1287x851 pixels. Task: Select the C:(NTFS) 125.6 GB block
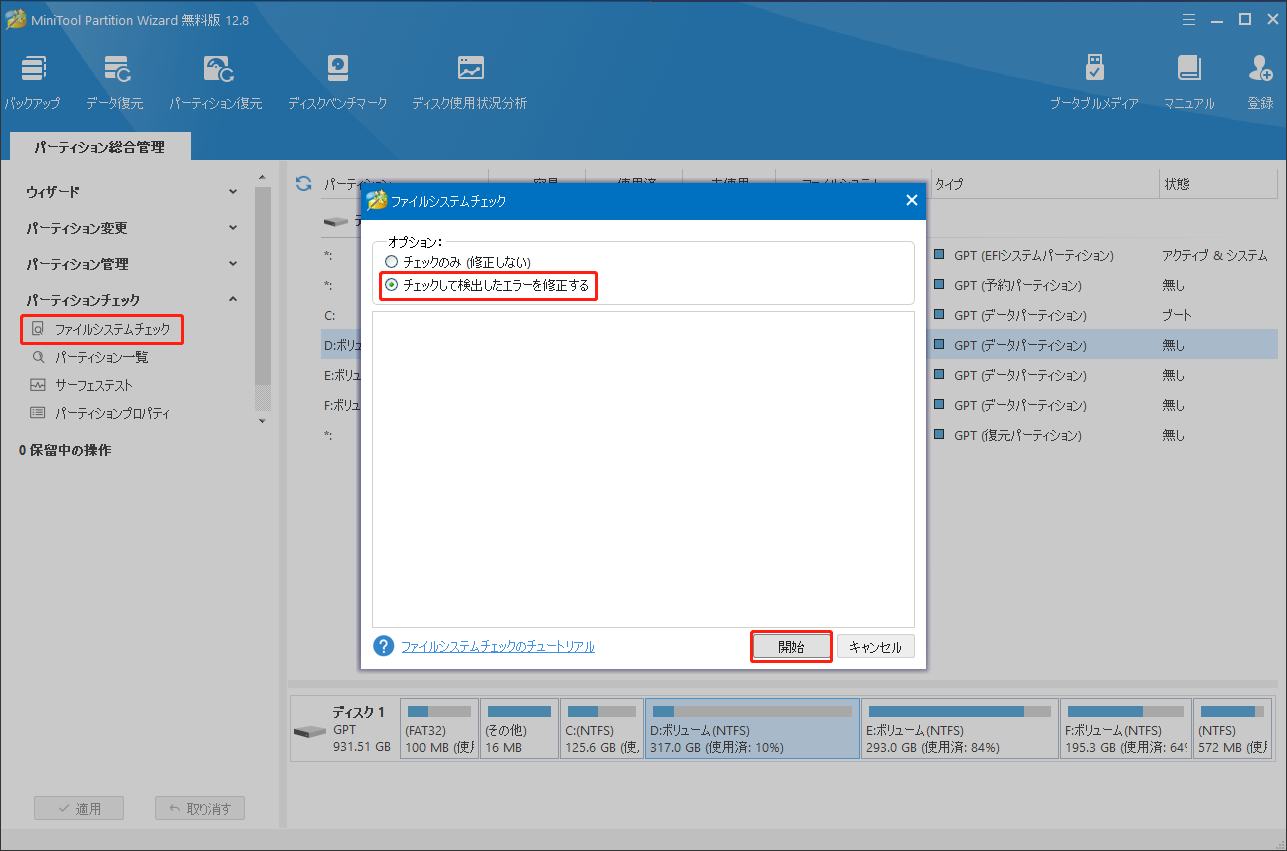click(601, 729)
